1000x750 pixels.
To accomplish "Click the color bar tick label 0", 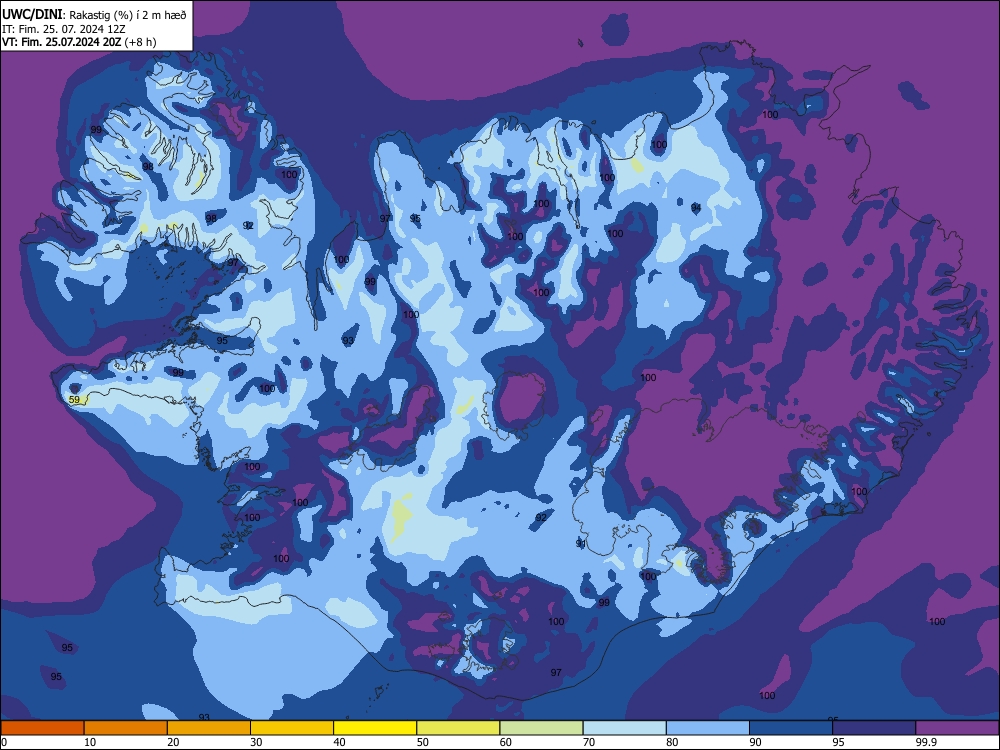I will coord(4,742).
